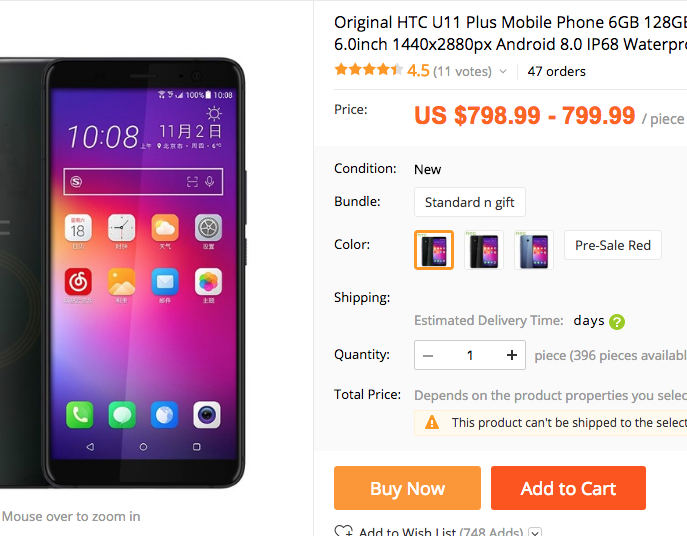
Task: Select the first black color thumbnail
Action: pos(434,250)
